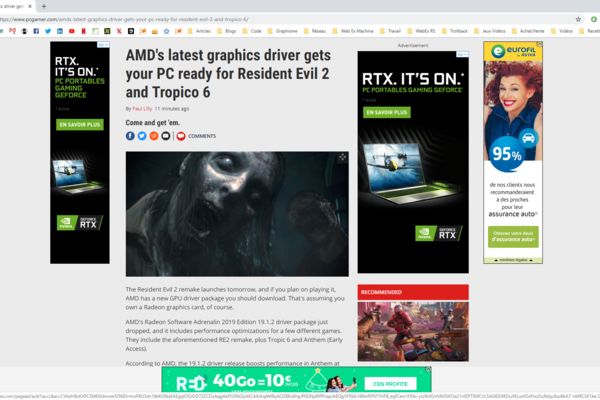Image resolution: width=600 pixels, height=400 pixels.
Task: Expand the zombie article image fullscreen
Action: pyautogui.click(x=342, y=157)
